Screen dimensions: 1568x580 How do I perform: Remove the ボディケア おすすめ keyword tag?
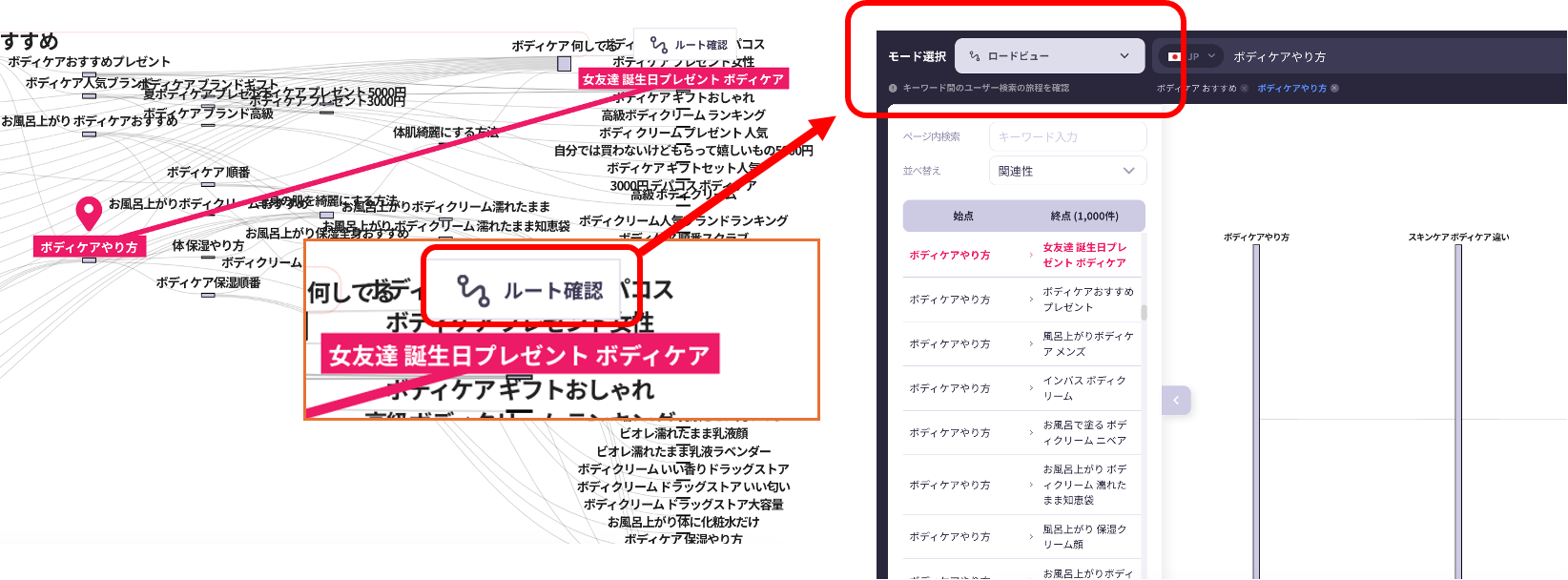(x=1245, y=89)
